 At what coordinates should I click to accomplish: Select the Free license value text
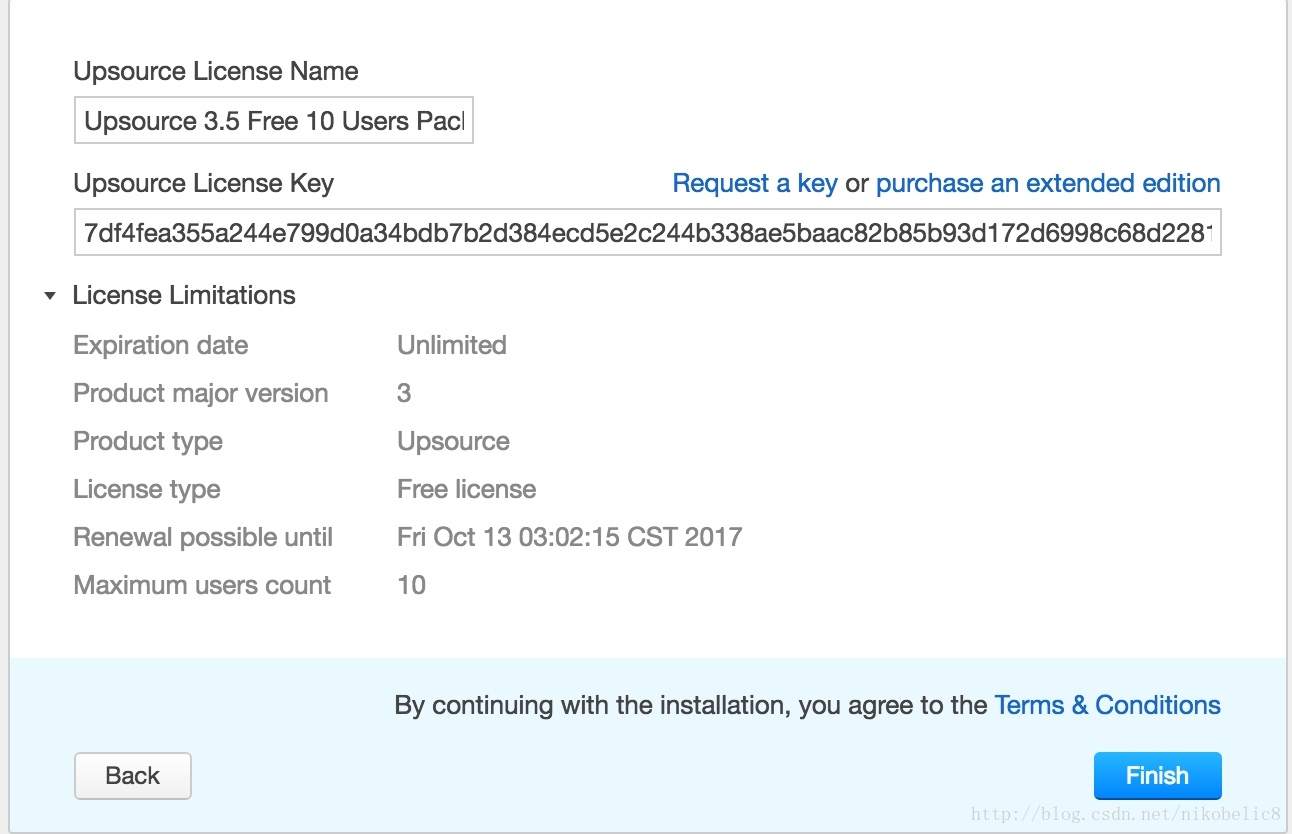tap(467, 489)
